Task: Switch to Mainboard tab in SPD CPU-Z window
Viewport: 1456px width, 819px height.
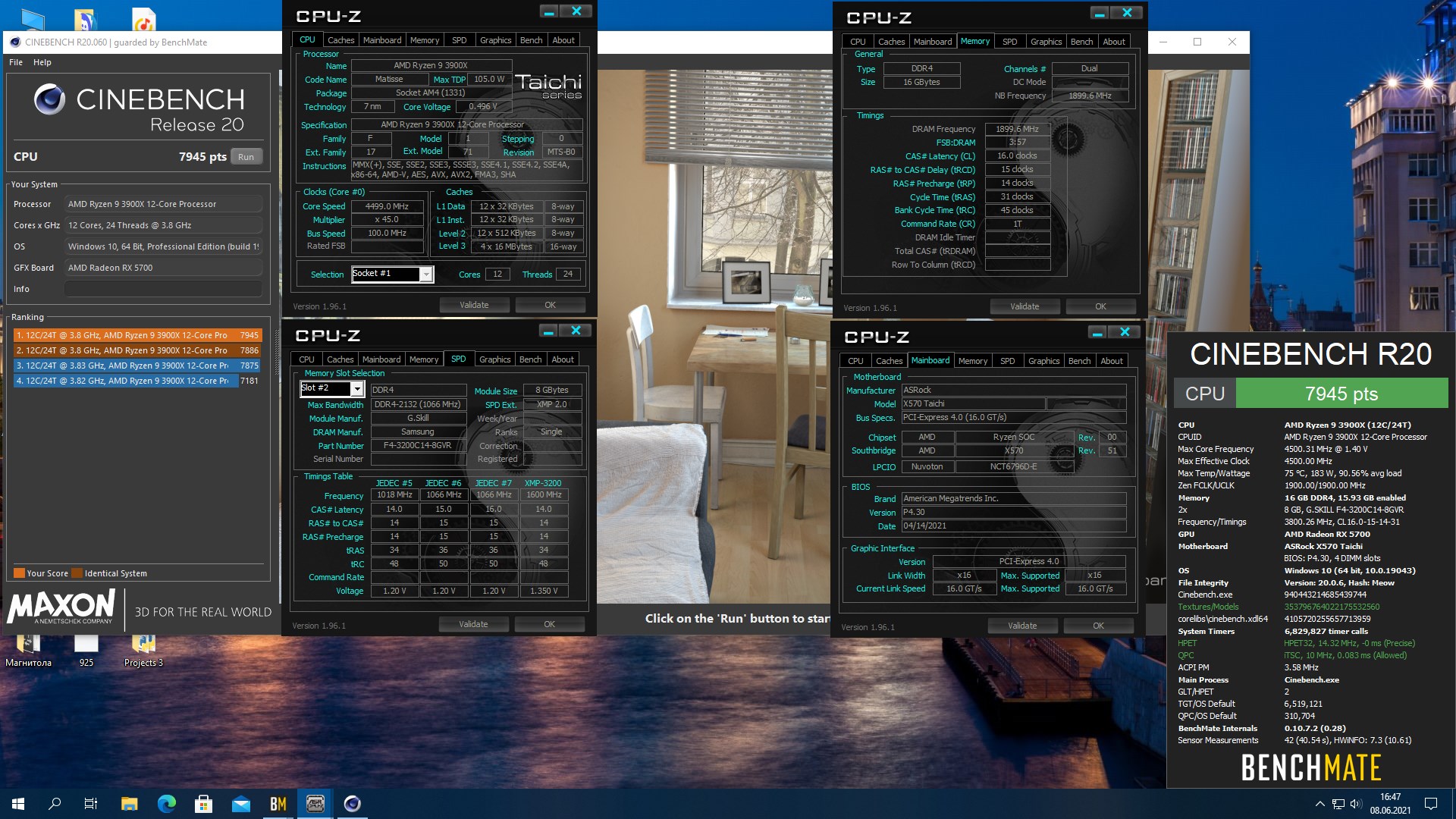Action: 381,359
